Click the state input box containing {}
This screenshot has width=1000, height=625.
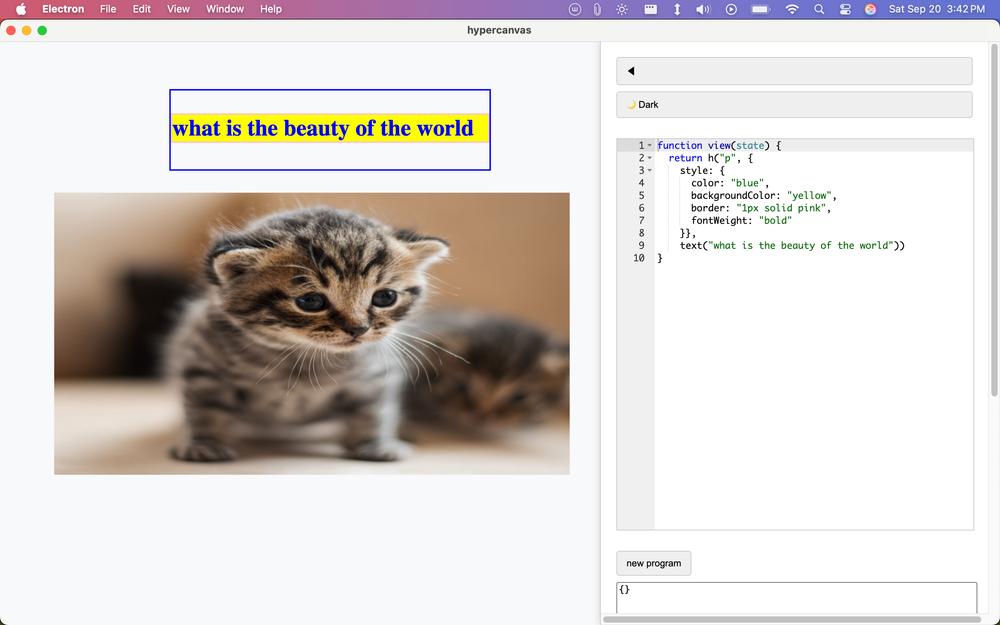[x=796, y=597]
